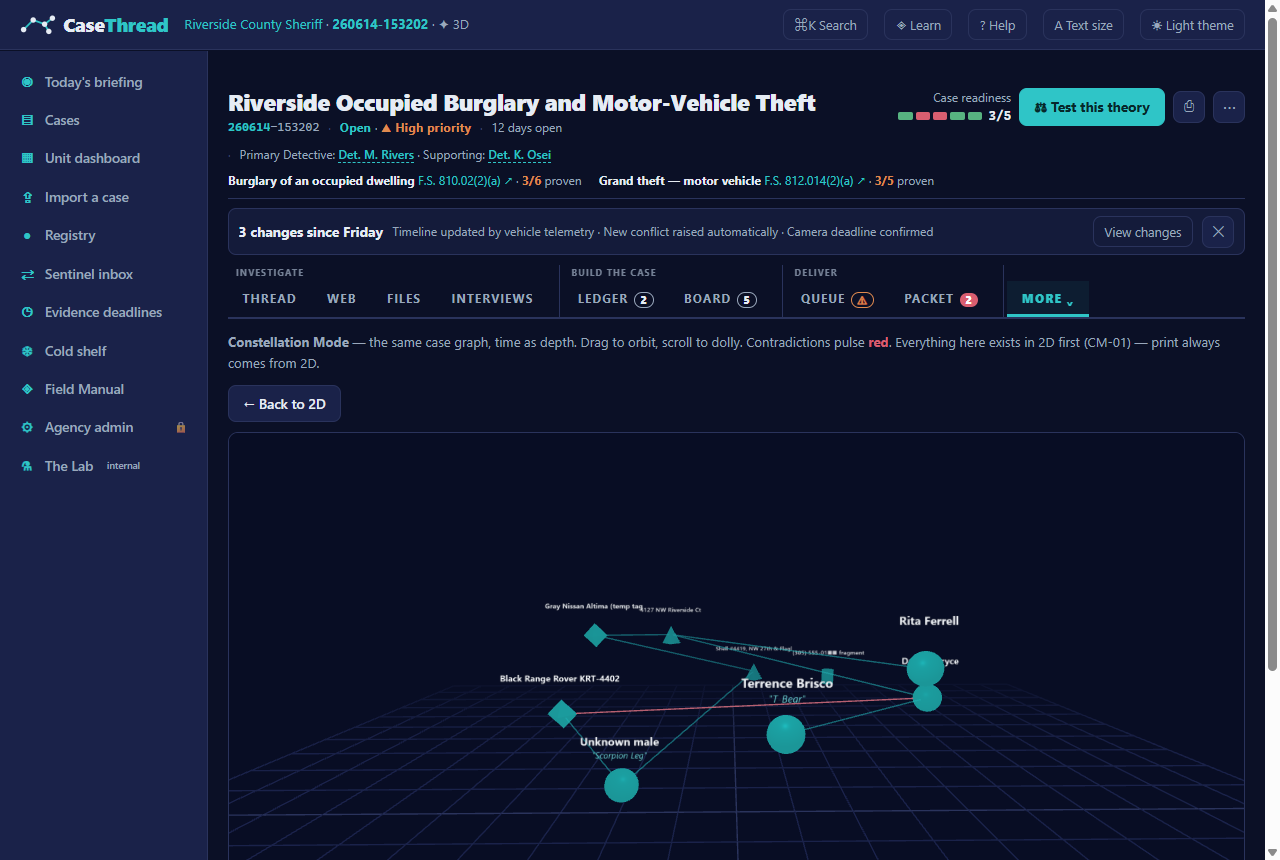Go to the INTERVIEWS tab
Image resolution: width=1280 pixels, height=860 pixels.
[x=492, y=299]
